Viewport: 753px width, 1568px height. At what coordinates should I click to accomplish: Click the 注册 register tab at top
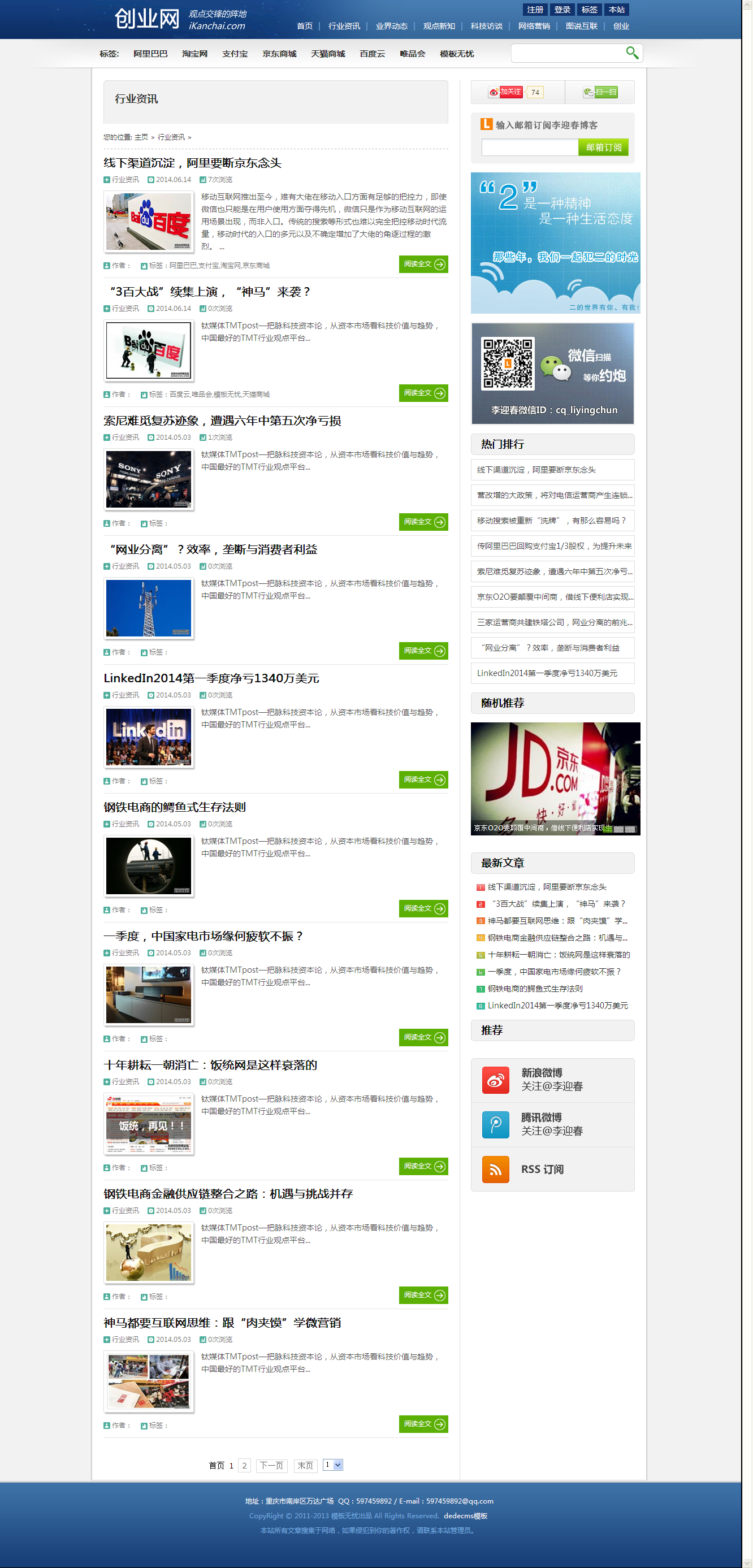534,10
